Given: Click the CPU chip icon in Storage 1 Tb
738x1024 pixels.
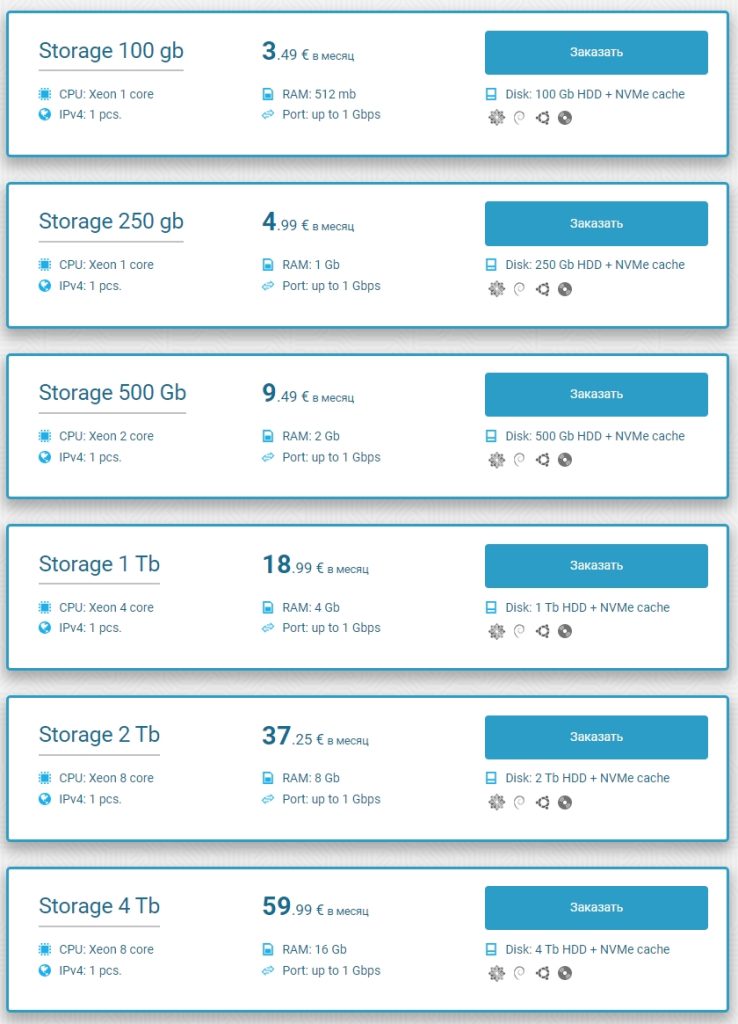Looking at the screenshot, I should pyautogui.click(x=45, y=607).
